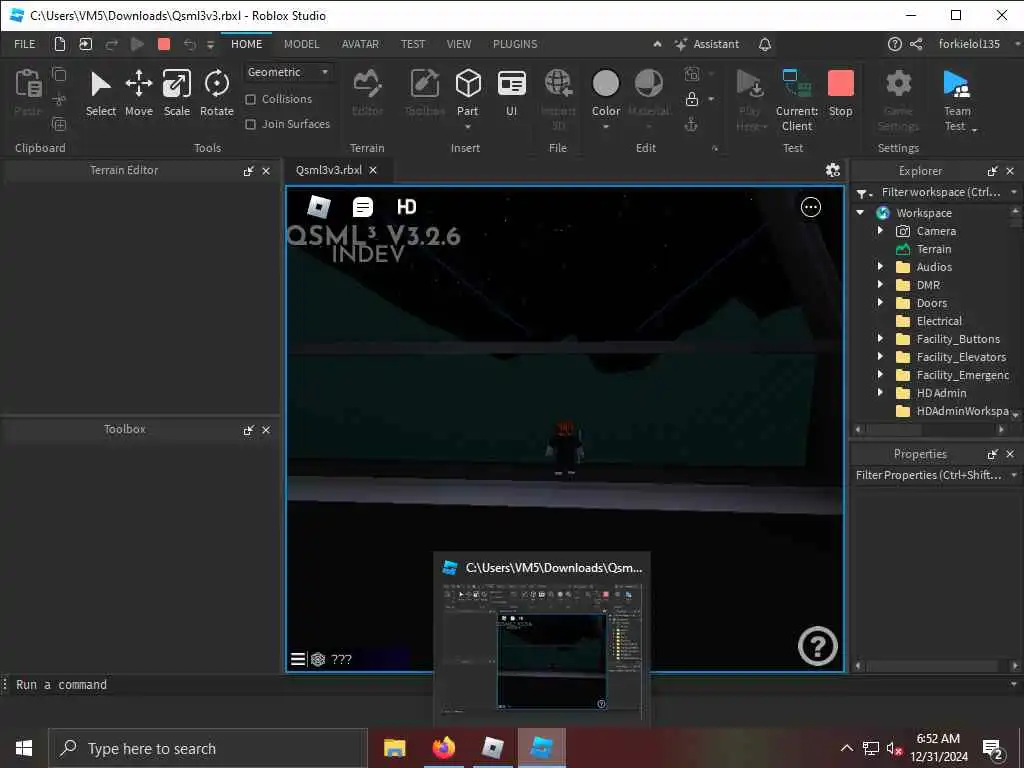1024x768 pixels.
Task: Switch to the AVATAR tab
Action: pyautogui.click(x=360, y=44)
